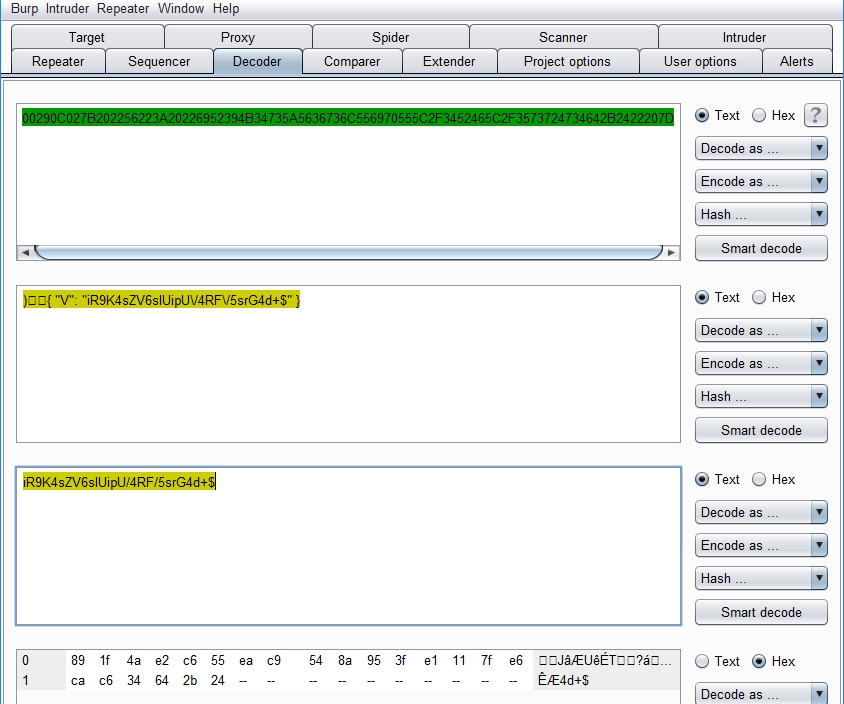Open Decode as dropdown in second panel

[761, 330]
